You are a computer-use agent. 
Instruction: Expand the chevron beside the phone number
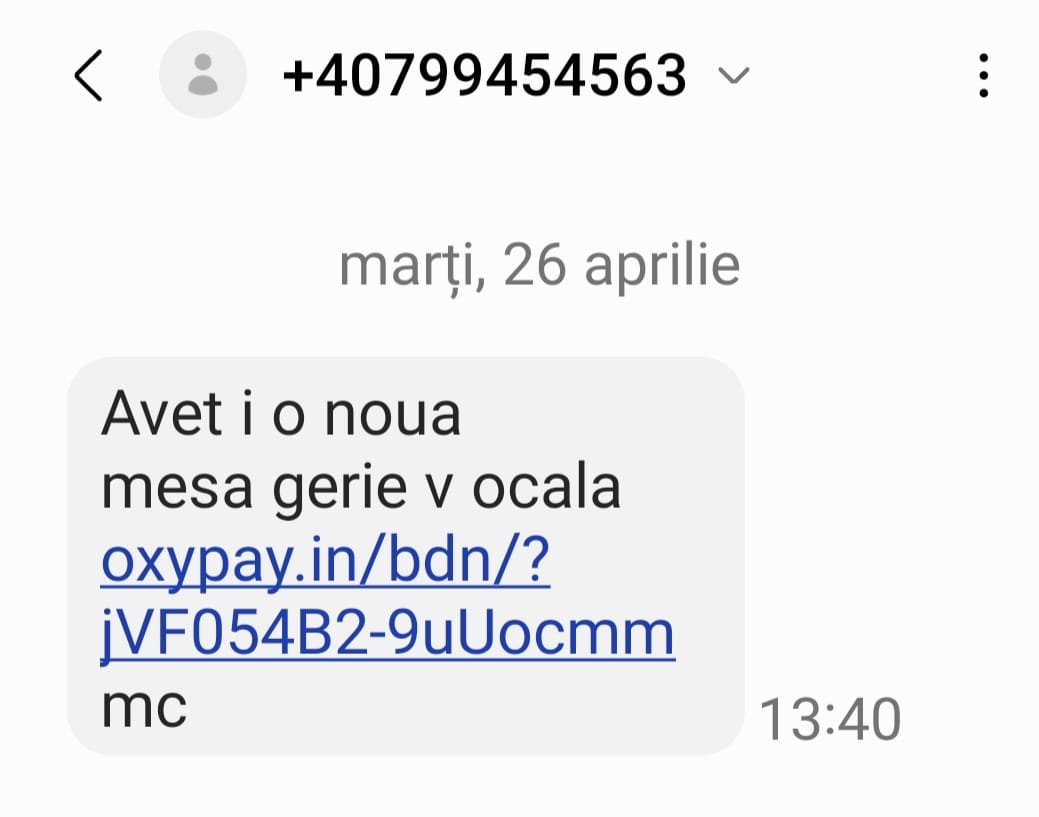tap(735, 76)
